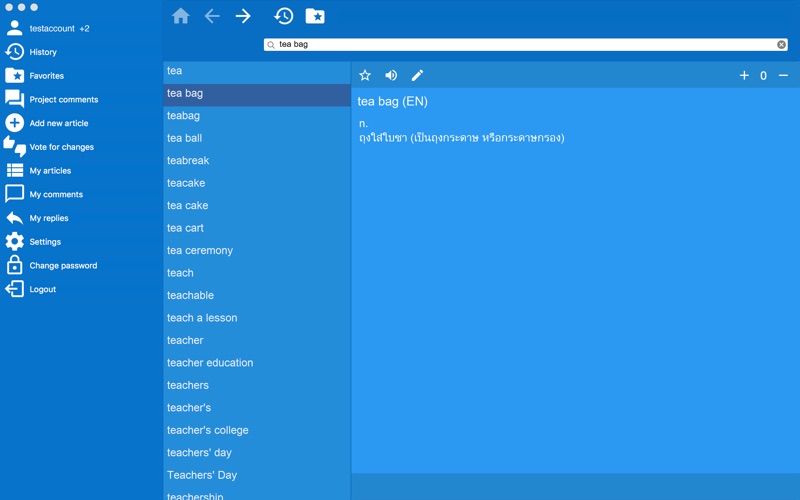Downvote the article with the minus icon

coord(783,76)
